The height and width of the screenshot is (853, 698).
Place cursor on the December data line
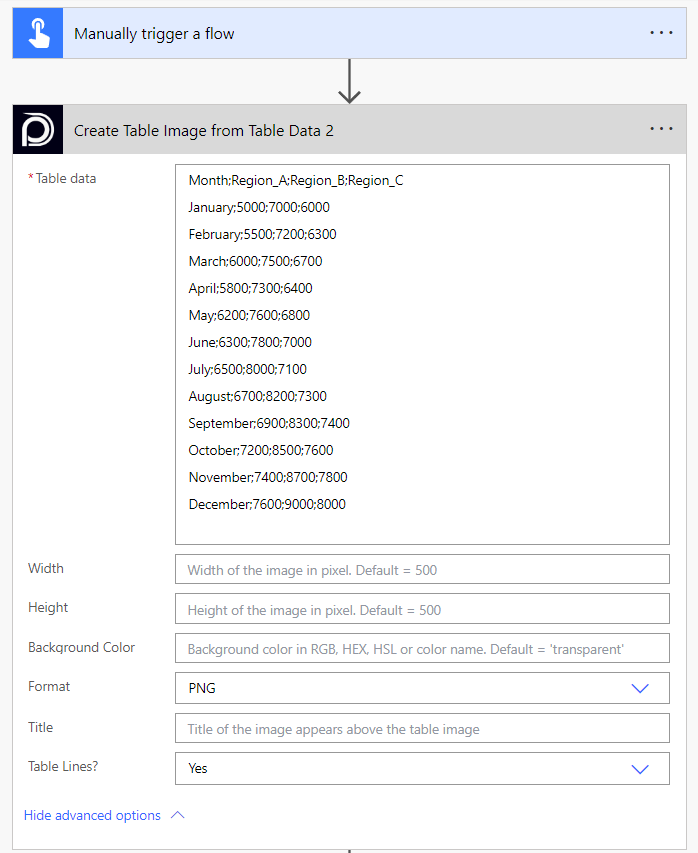(x=267, y=504)
